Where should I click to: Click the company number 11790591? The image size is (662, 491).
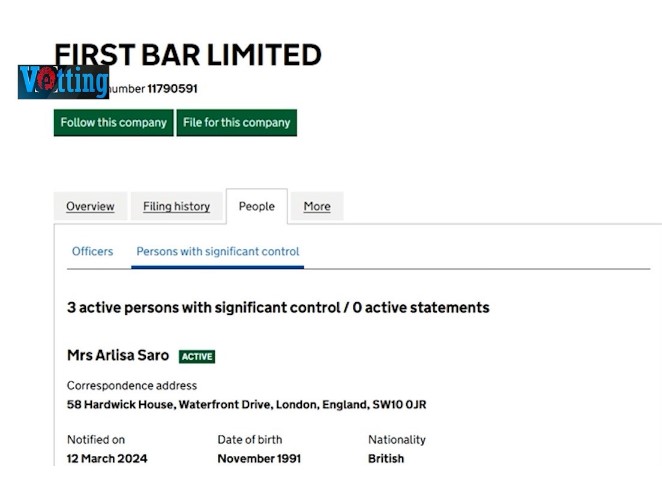pos(172,89)
